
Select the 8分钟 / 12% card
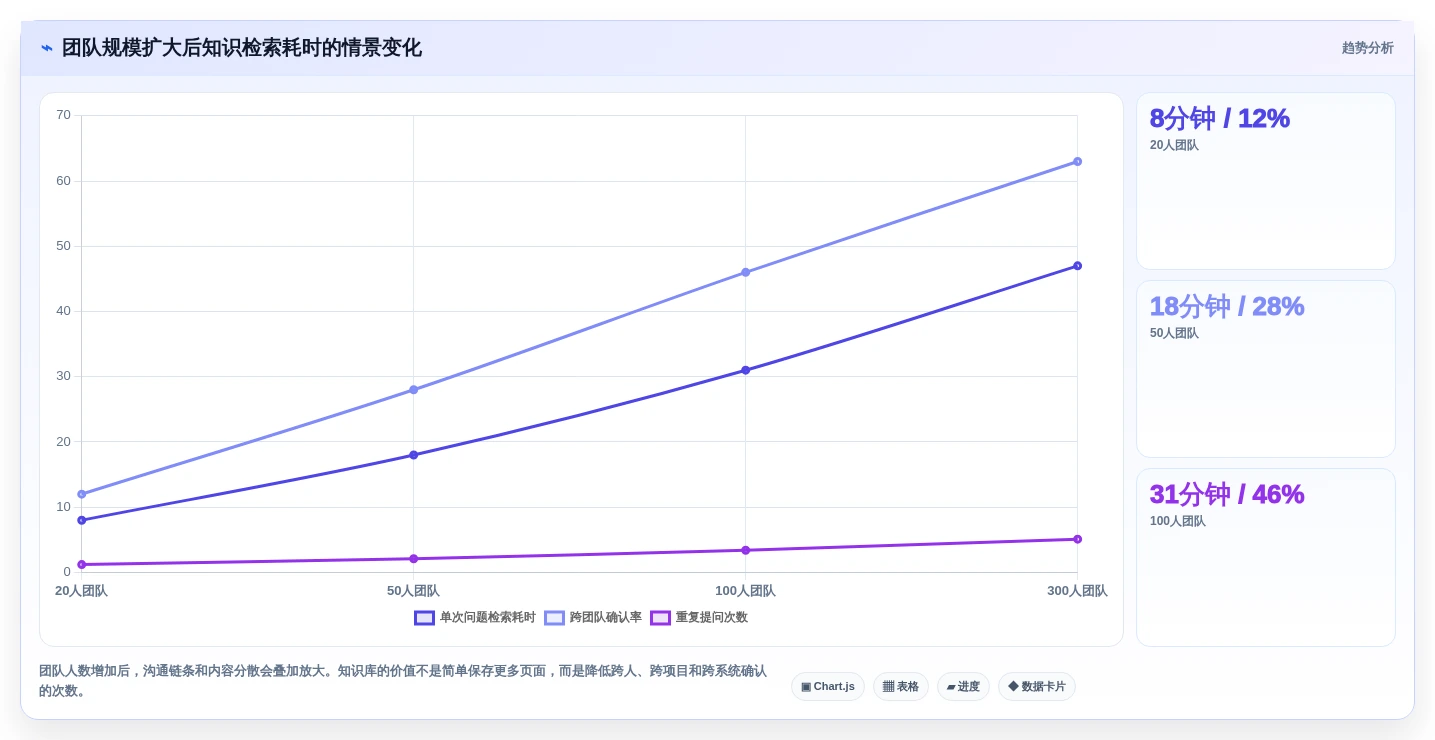[x=1266, y=181]
